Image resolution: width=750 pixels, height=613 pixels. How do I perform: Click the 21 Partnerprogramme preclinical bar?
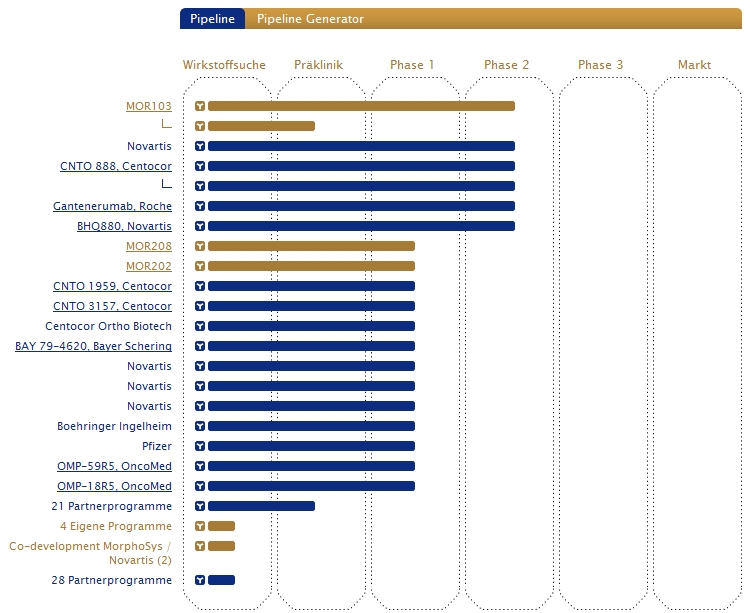pyautogui.click(x=261, y=506)
